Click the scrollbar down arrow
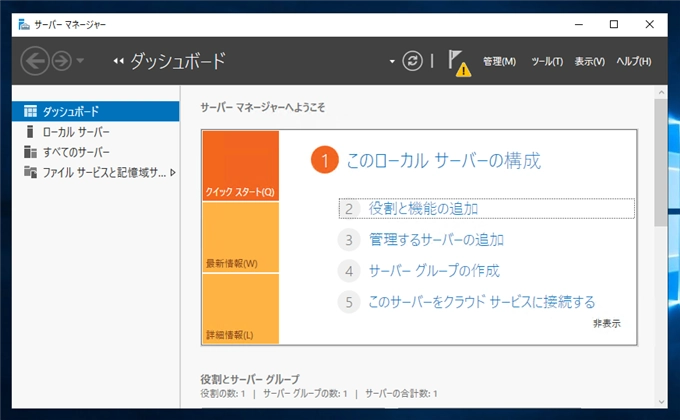The image size is (680, 420). [x=661, y=402]
